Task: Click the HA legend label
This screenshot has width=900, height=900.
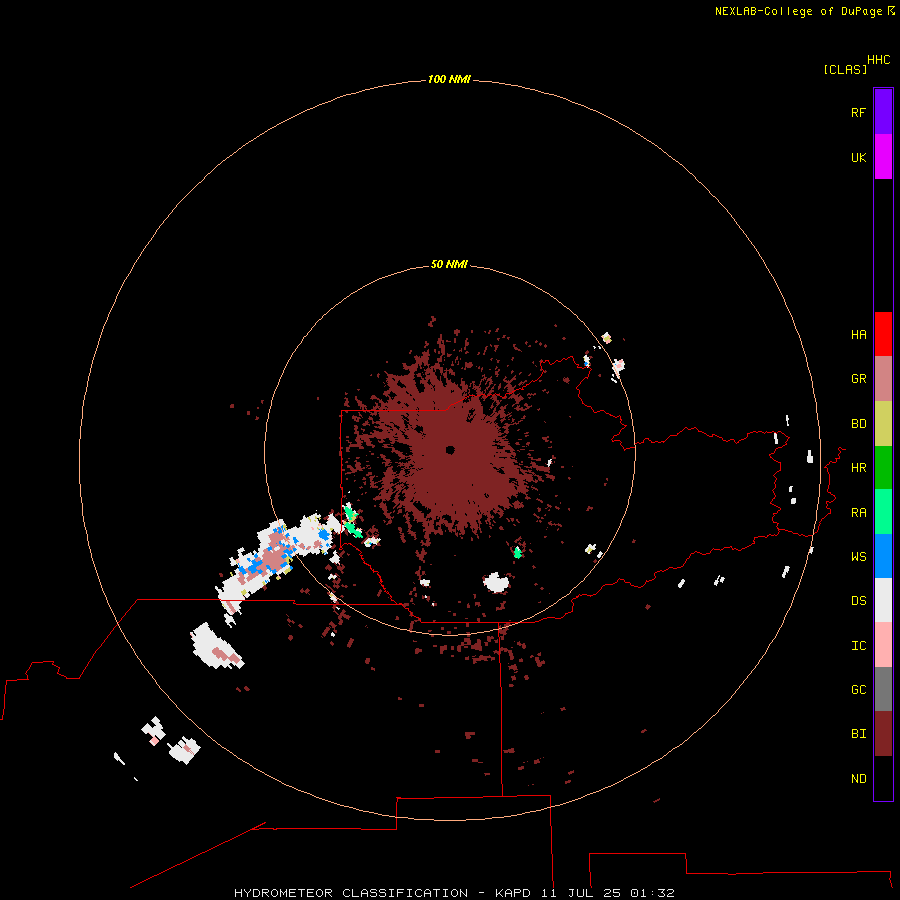Action: (x=858, y=335)
